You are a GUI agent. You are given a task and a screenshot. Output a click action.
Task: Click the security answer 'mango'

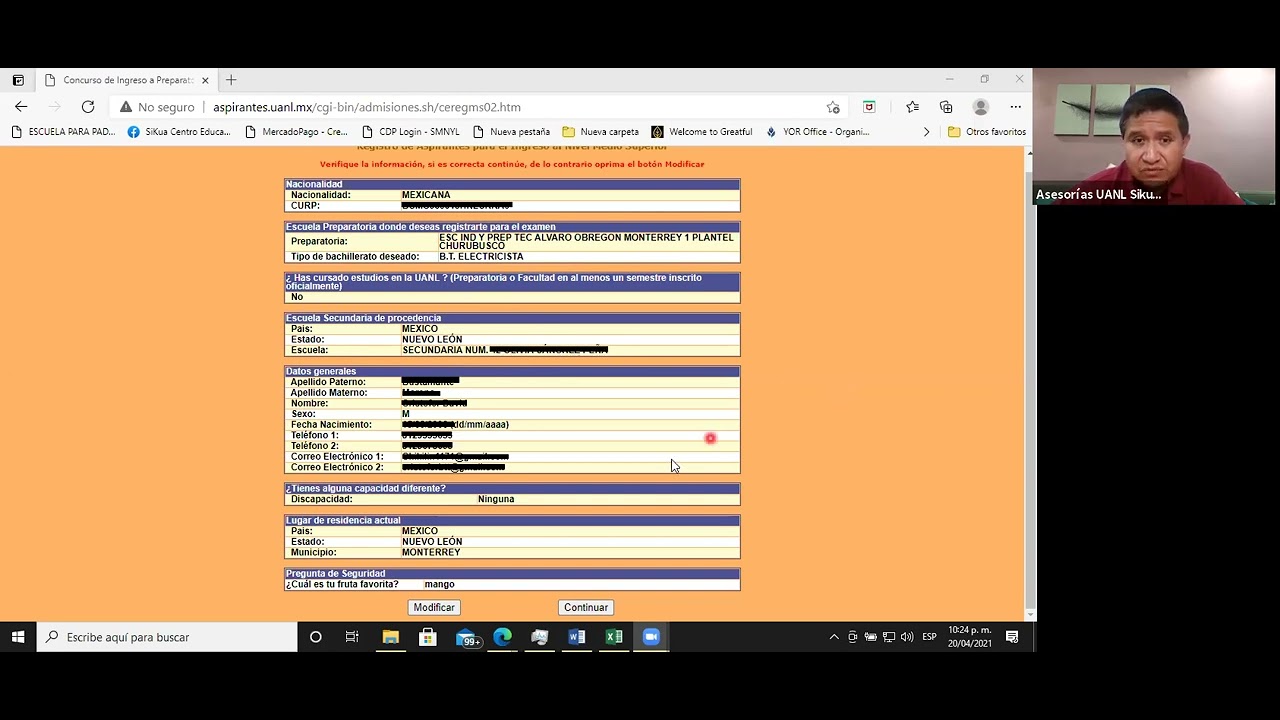439,584
